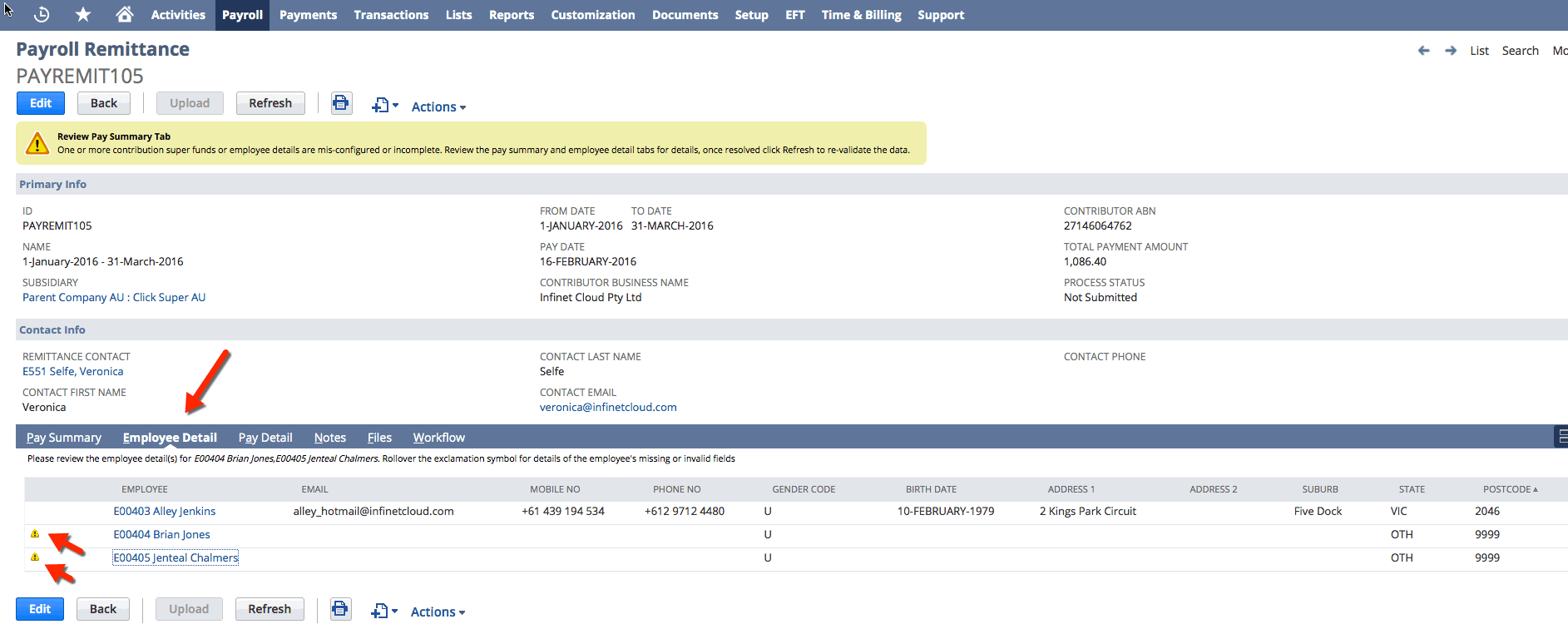Click the alley_hotmail@infinetcloud.com cell
The height and width of the screenshot is (629, 1568).
click(373, 511)
